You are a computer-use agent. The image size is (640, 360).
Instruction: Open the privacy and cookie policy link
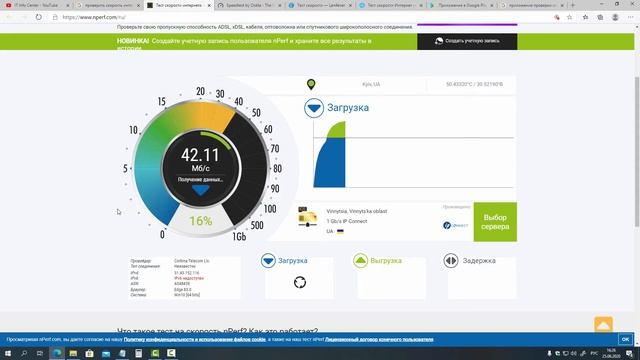point(195,340)
